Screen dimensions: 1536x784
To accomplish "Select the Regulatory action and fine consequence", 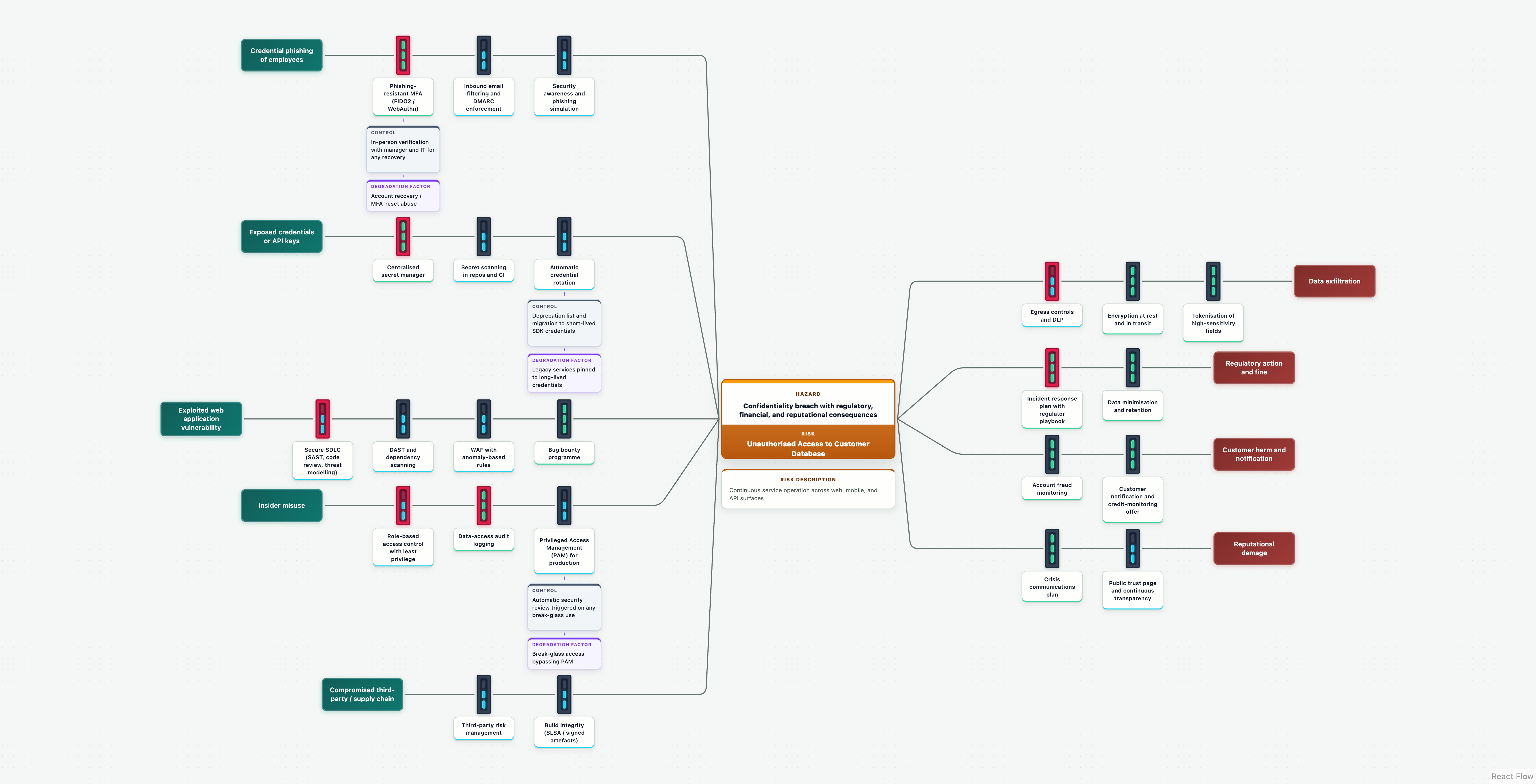I will click(x=1254, y=368).
